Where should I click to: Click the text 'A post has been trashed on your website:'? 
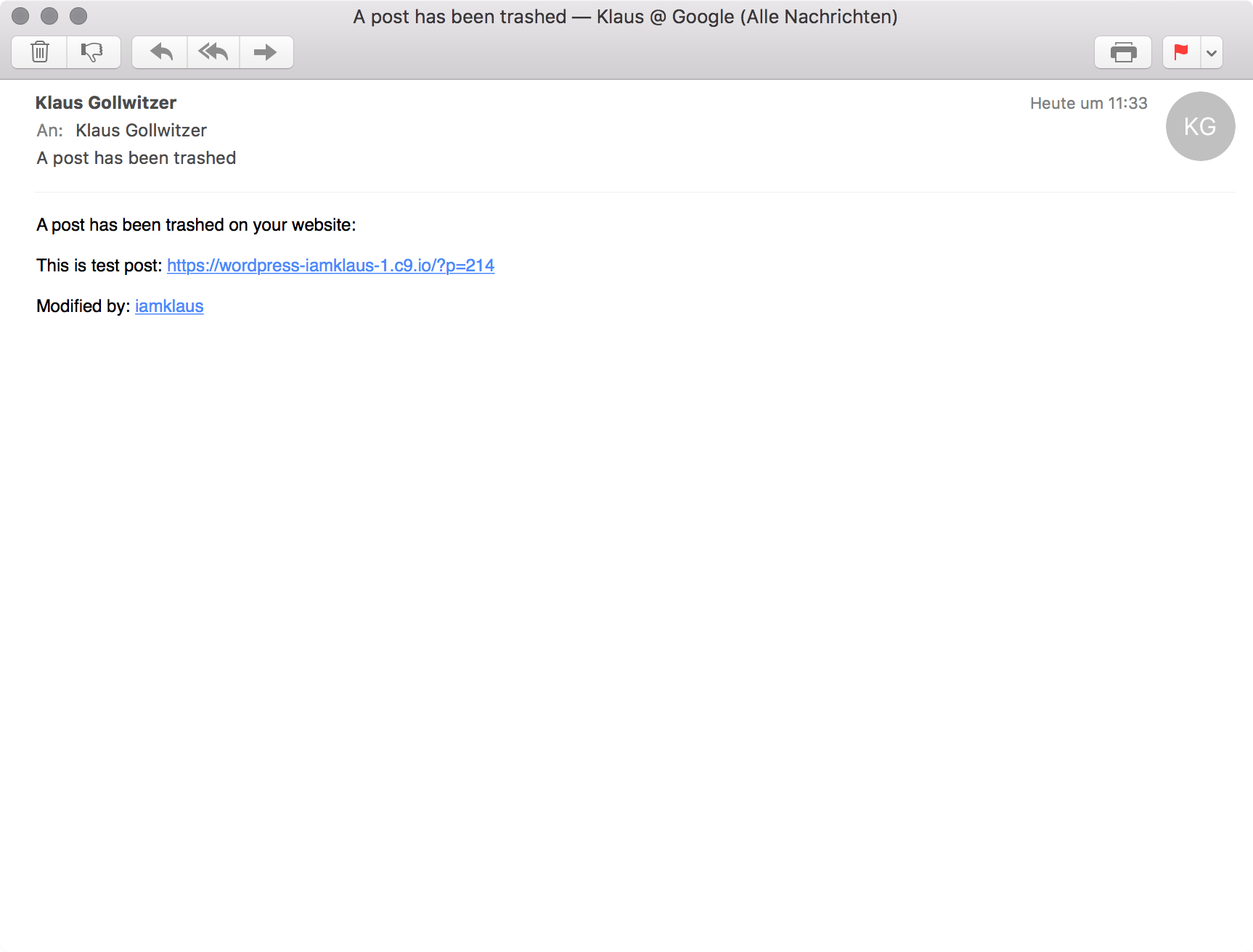click(x=196, y=225)
